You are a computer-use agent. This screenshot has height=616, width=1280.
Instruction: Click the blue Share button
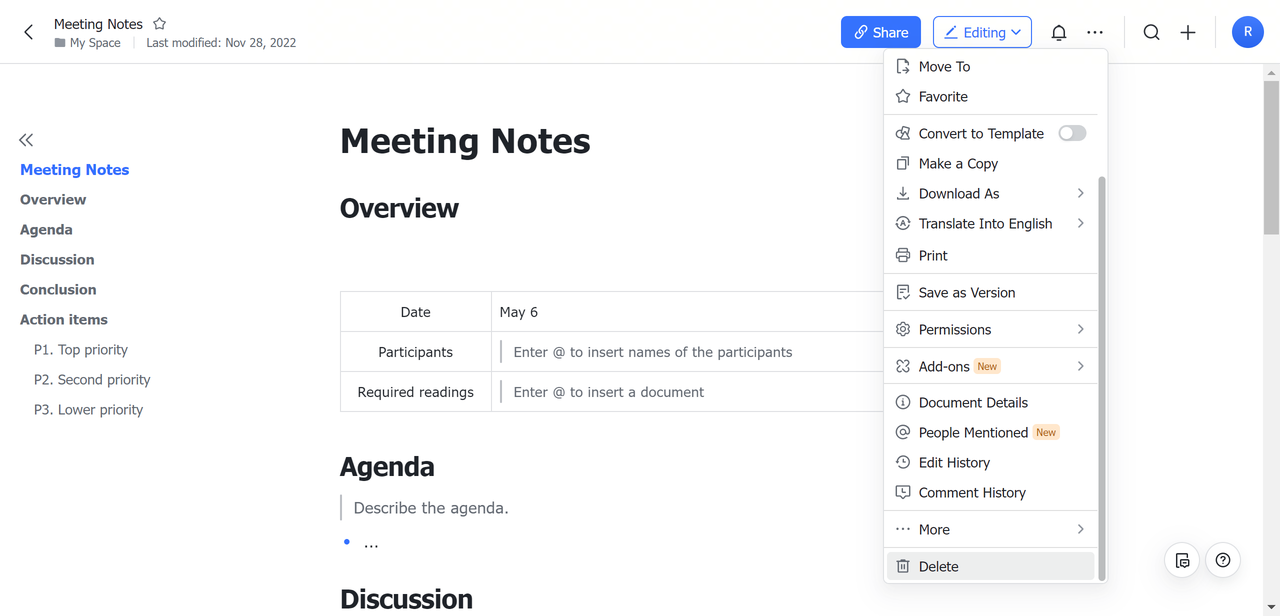tap(880, 32)
